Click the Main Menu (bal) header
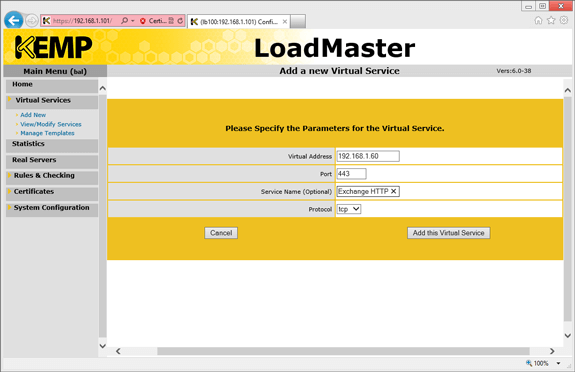 pyautogui.click(x=55, y=71)
